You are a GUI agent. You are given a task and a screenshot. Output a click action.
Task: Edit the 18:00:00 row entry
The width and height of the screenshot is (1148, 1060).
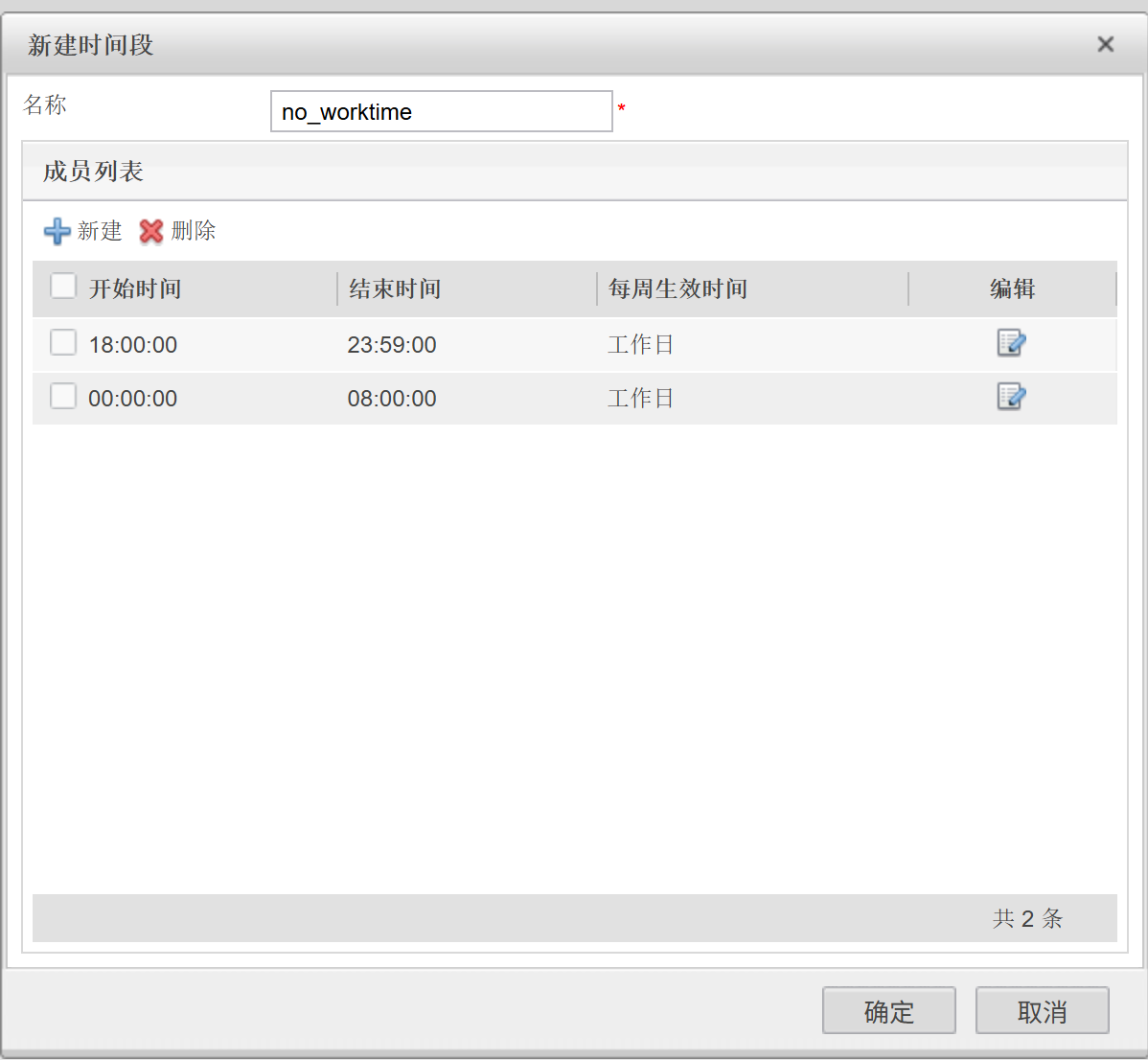click(x=1011, y=342)
